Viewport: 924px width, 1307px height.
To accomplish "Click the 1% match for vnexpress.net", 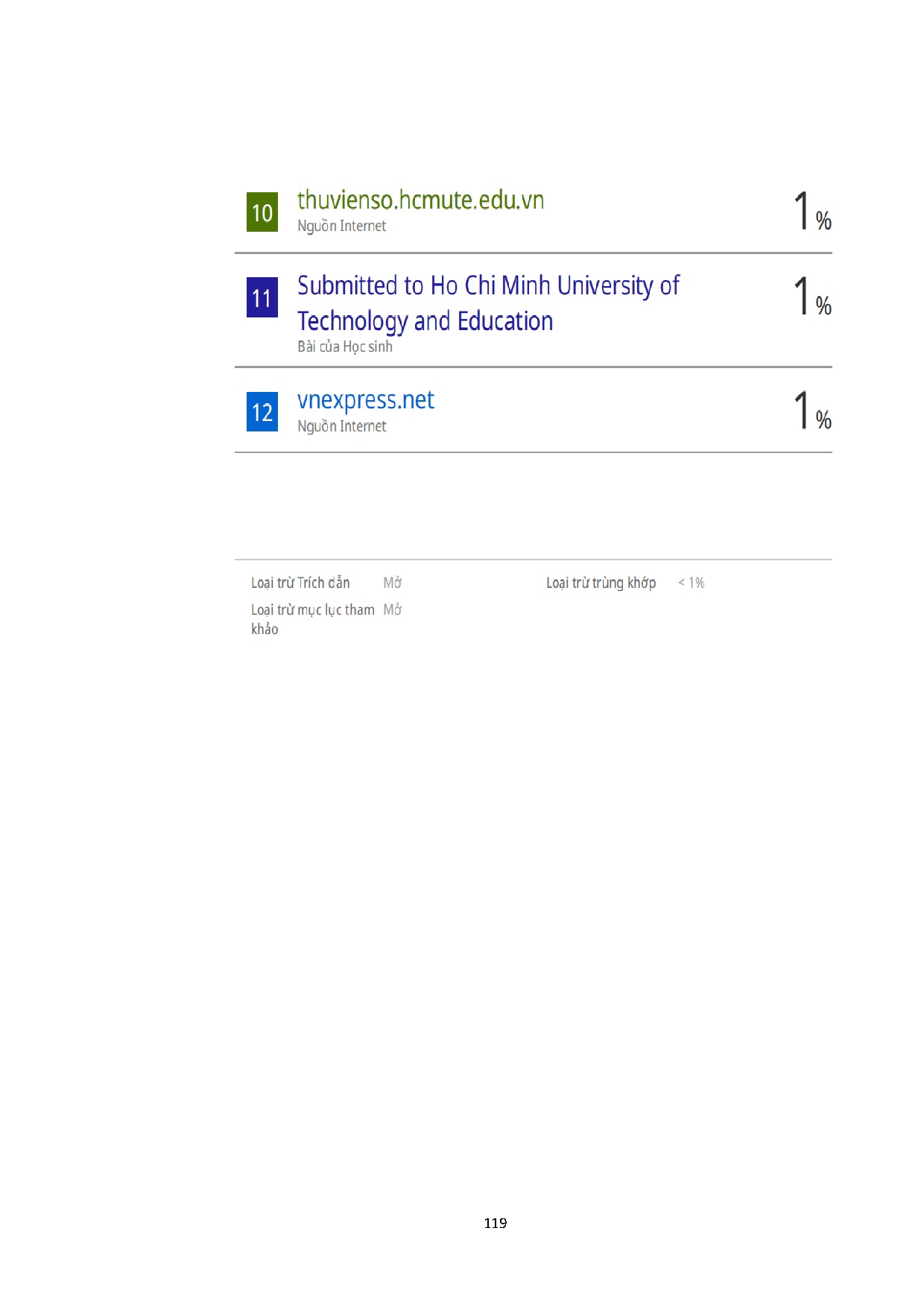I will coord(811,411).
